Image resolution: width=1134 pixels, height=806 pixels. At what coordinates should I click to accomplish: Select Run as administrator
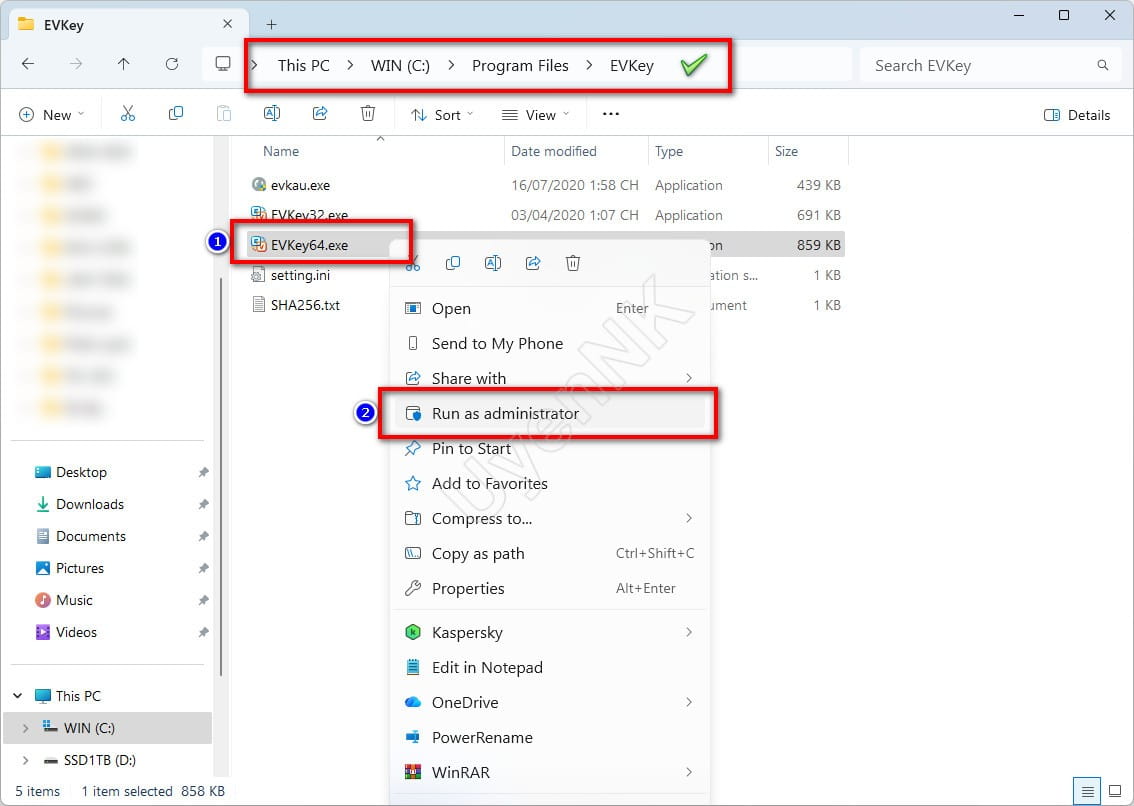550,413
